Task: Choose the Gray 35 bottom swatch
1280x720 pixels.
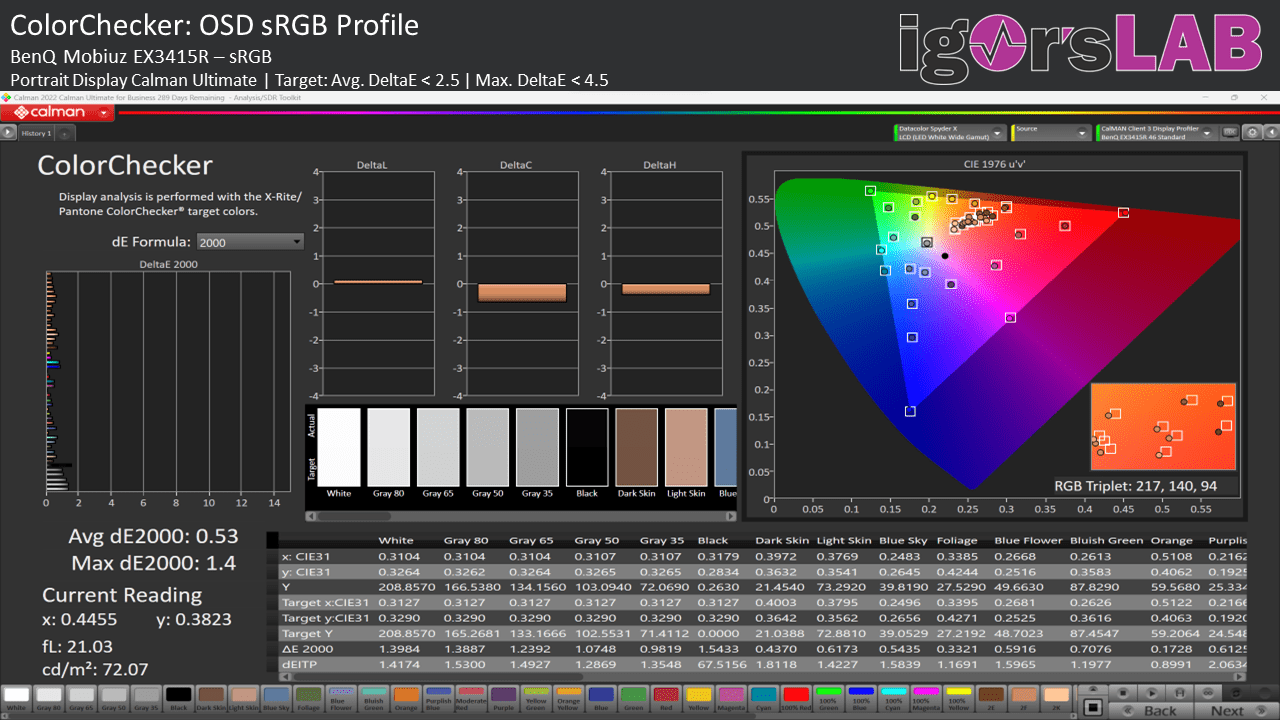Action: [x=146, y=698]
